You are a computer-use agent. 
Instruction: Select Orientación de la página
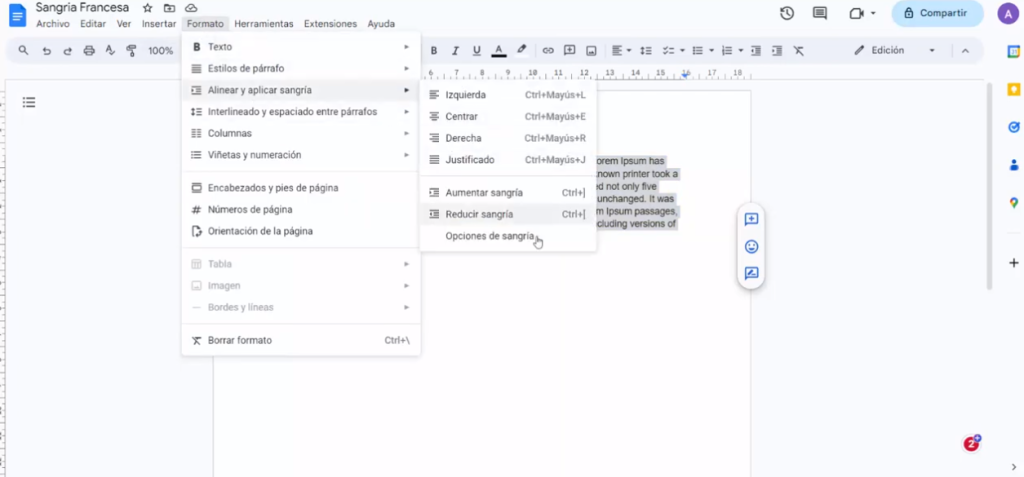pos(301,231)
